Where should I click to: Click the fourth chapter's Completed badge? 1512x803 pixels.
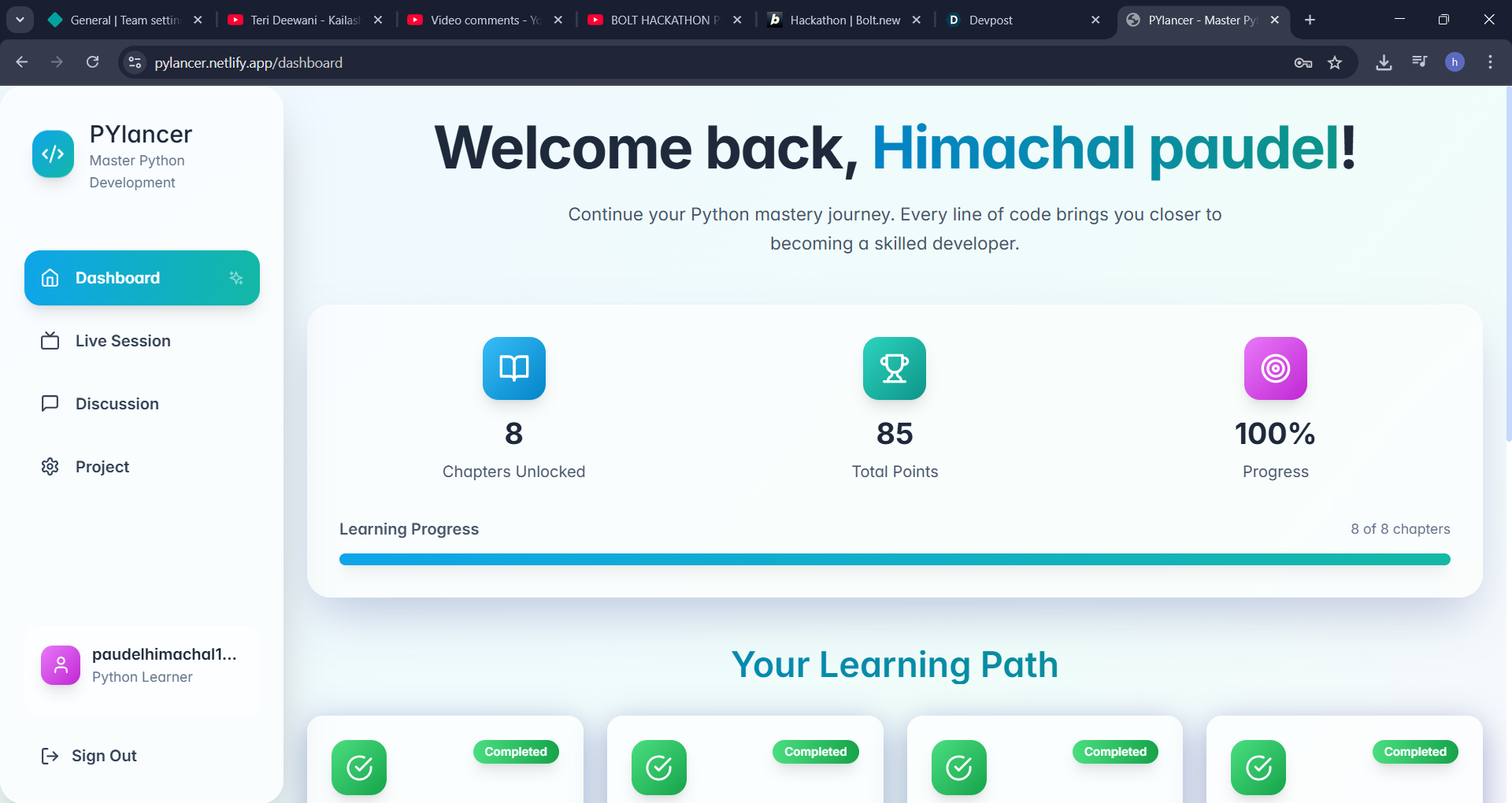click(x=1415, y=752)
